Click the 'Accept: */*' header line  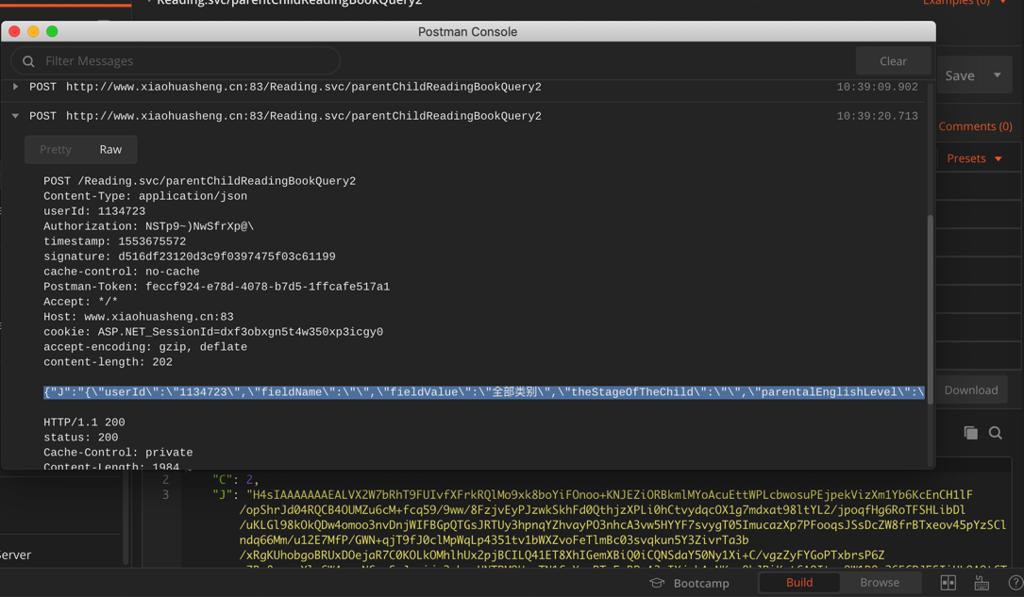tap(80, 301)
